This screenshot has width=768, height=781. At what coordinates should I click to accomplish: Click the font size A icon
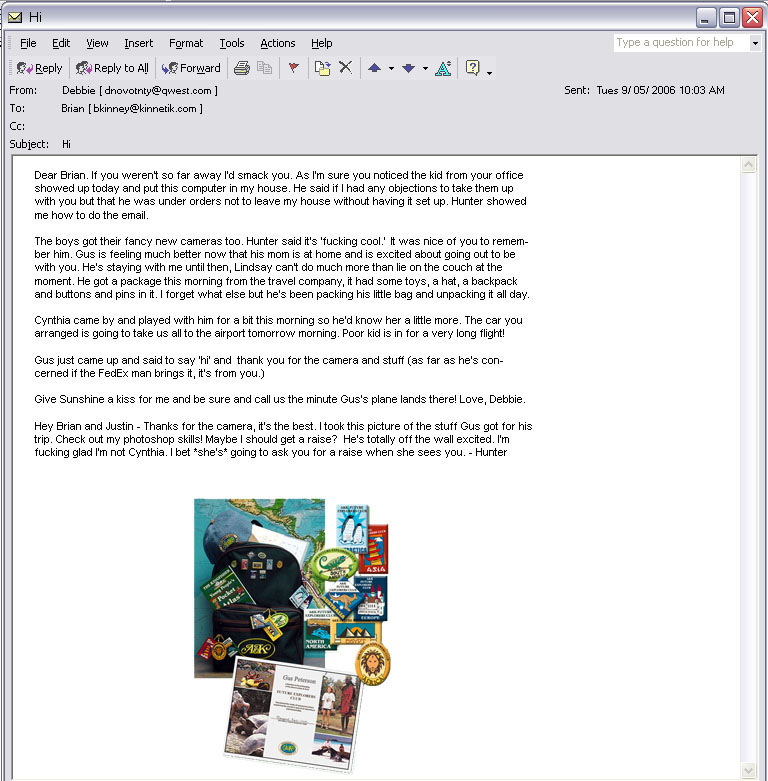click(443, 68)
